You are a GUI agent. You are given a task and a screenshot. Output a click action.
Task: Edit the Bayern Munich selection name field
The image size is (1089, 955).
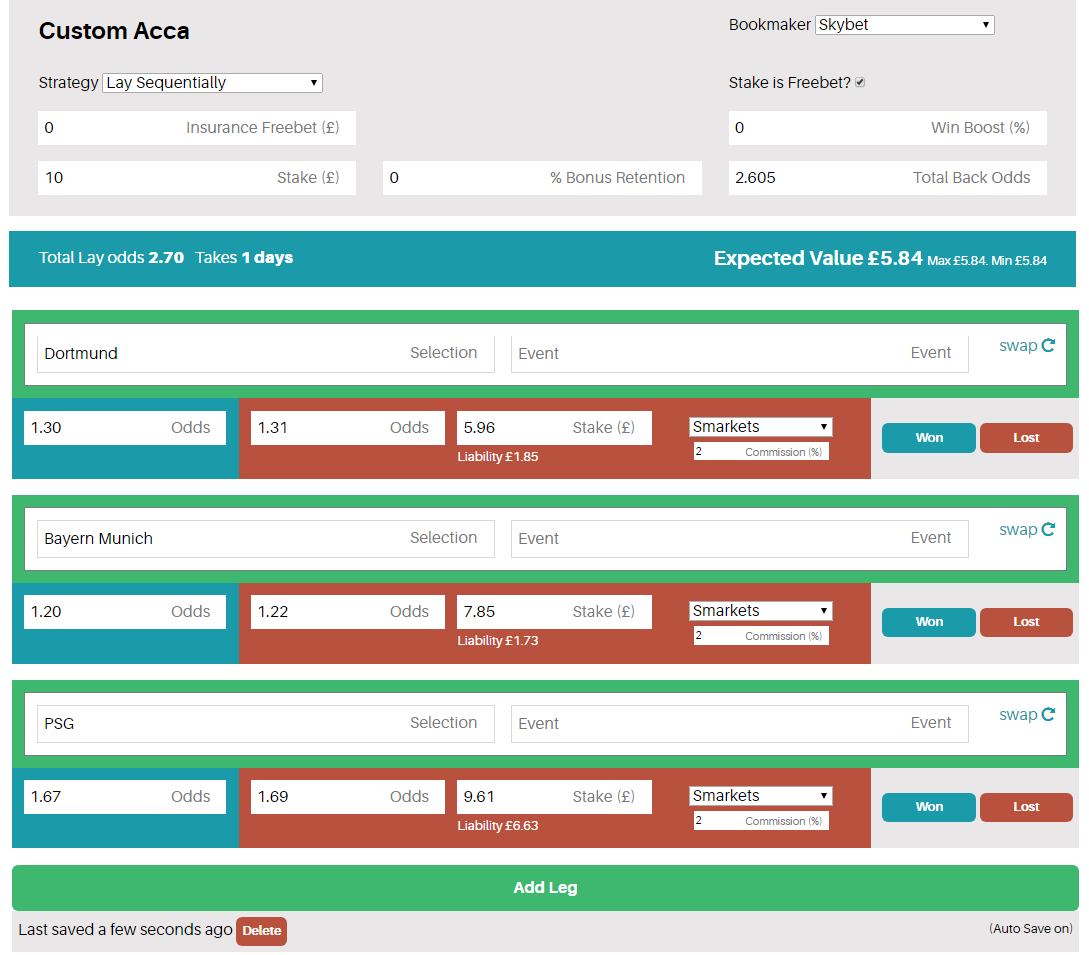tap(265, 538)
